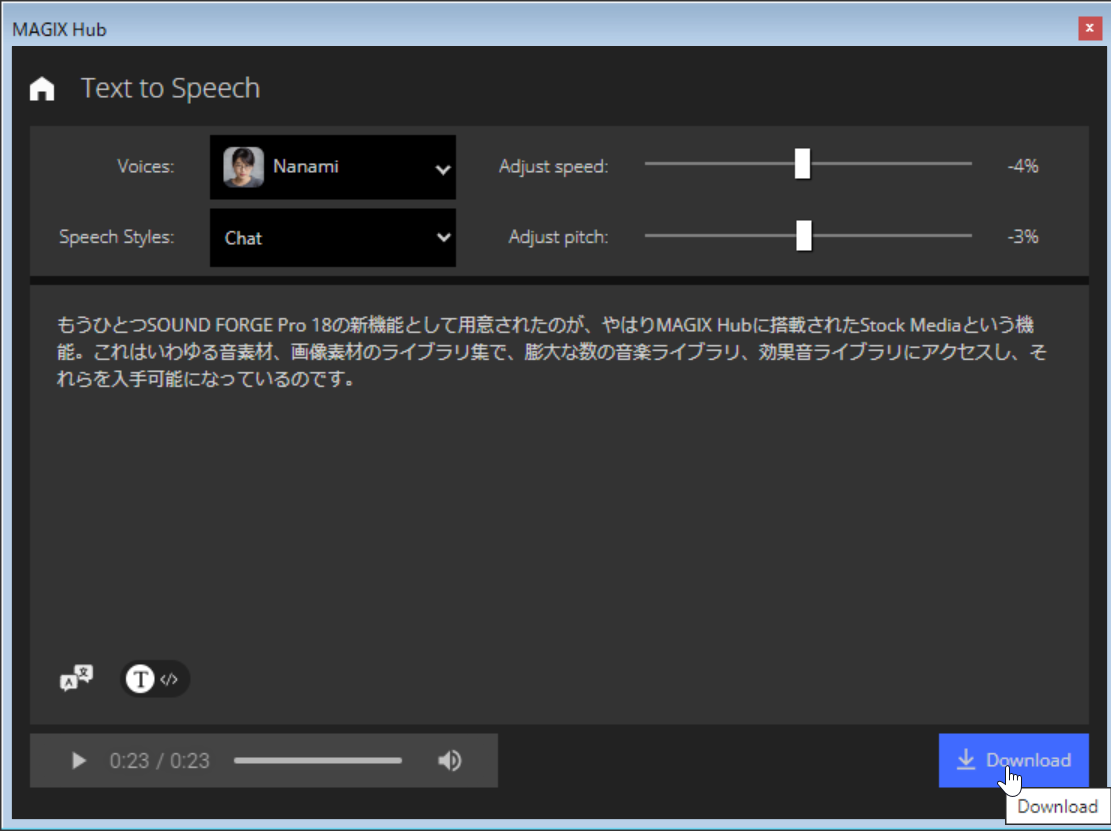
Task: Click the "Speech Styles:" label
Action: [x=116, y=237]
